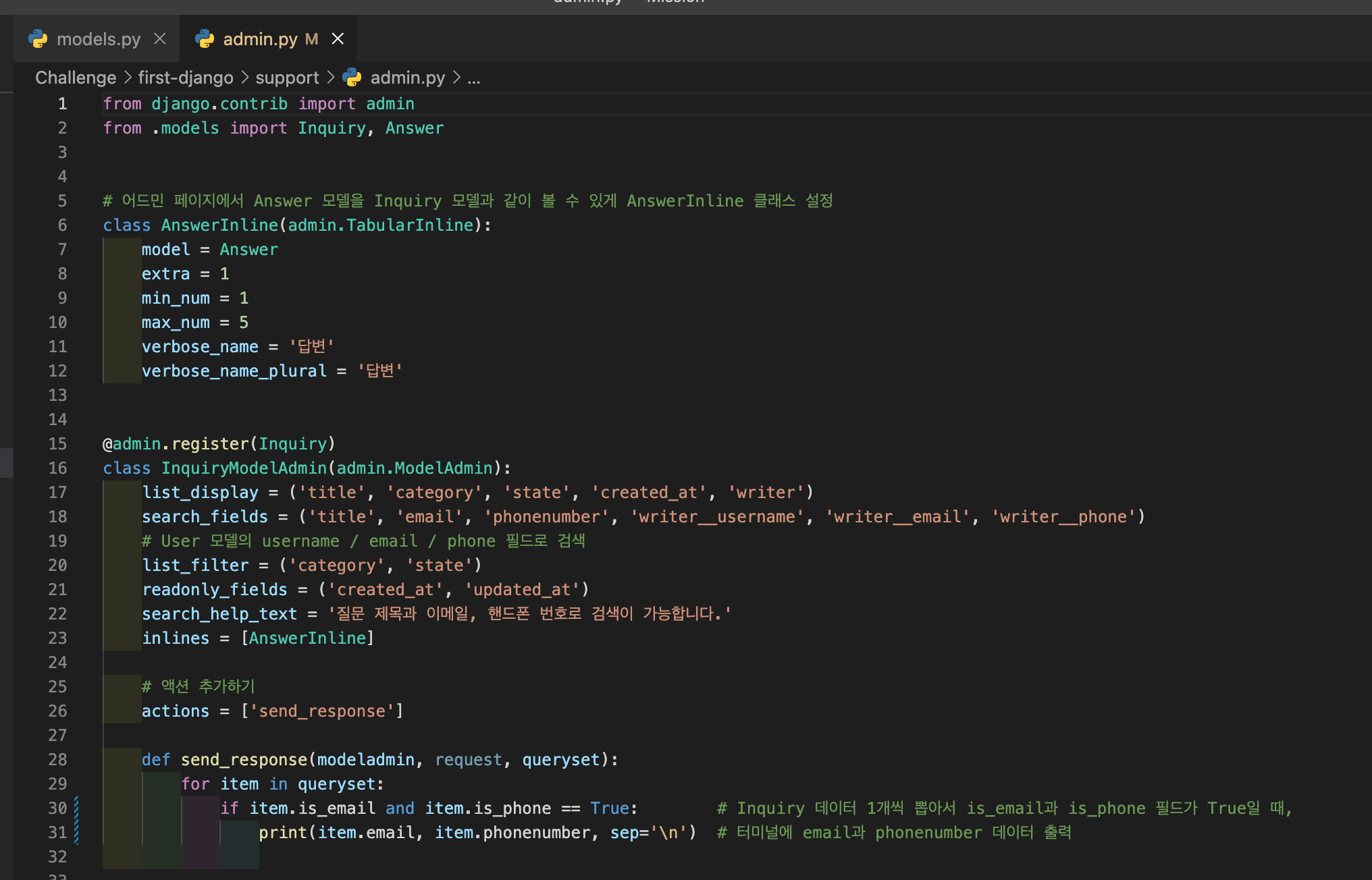Click 'TabularInline' base class on line 6
The width and height of the screenshot is (1372, 880).
point(410,225)
